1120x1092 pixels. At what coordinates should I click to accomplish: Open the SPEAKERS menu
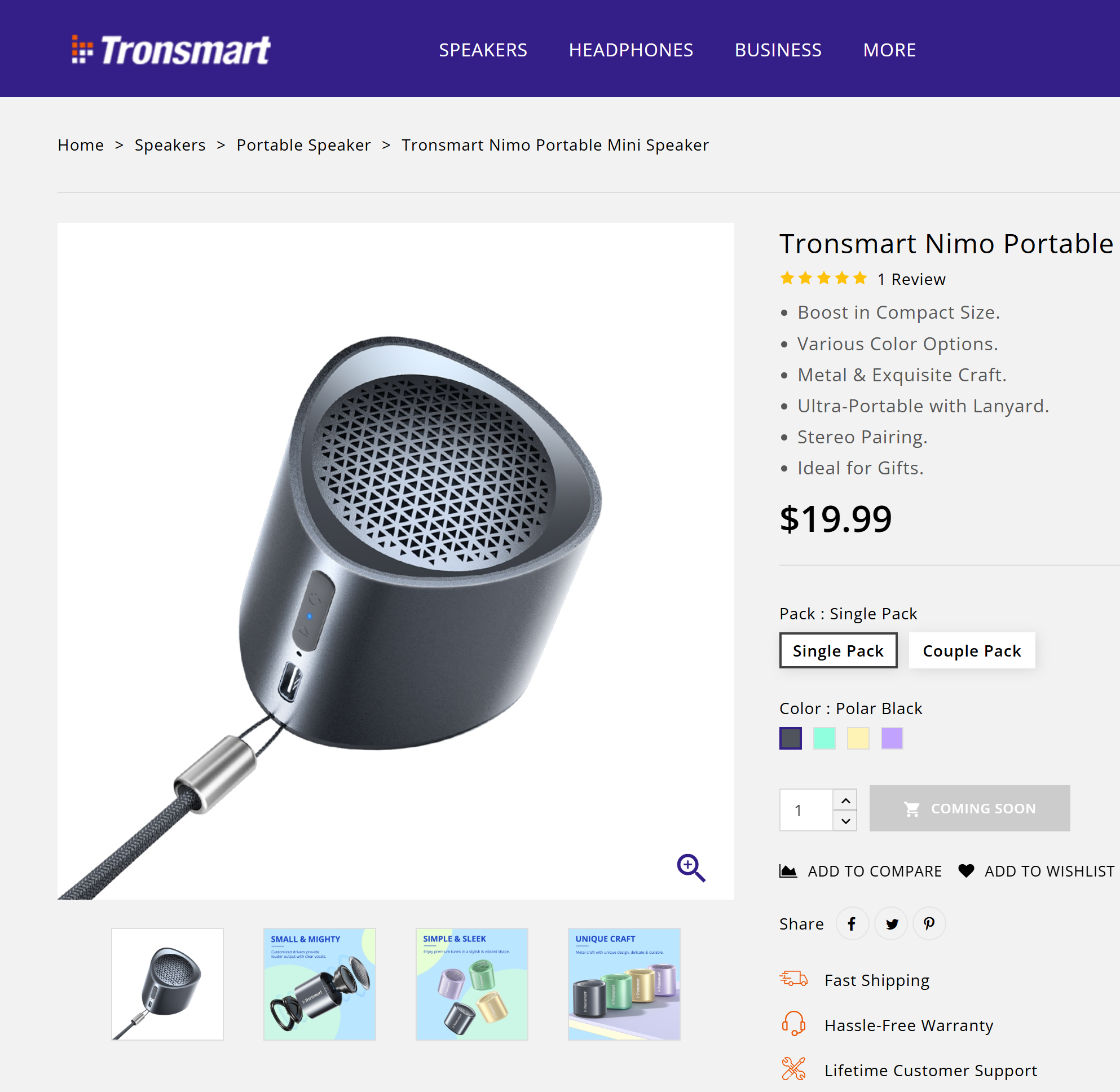483,50
